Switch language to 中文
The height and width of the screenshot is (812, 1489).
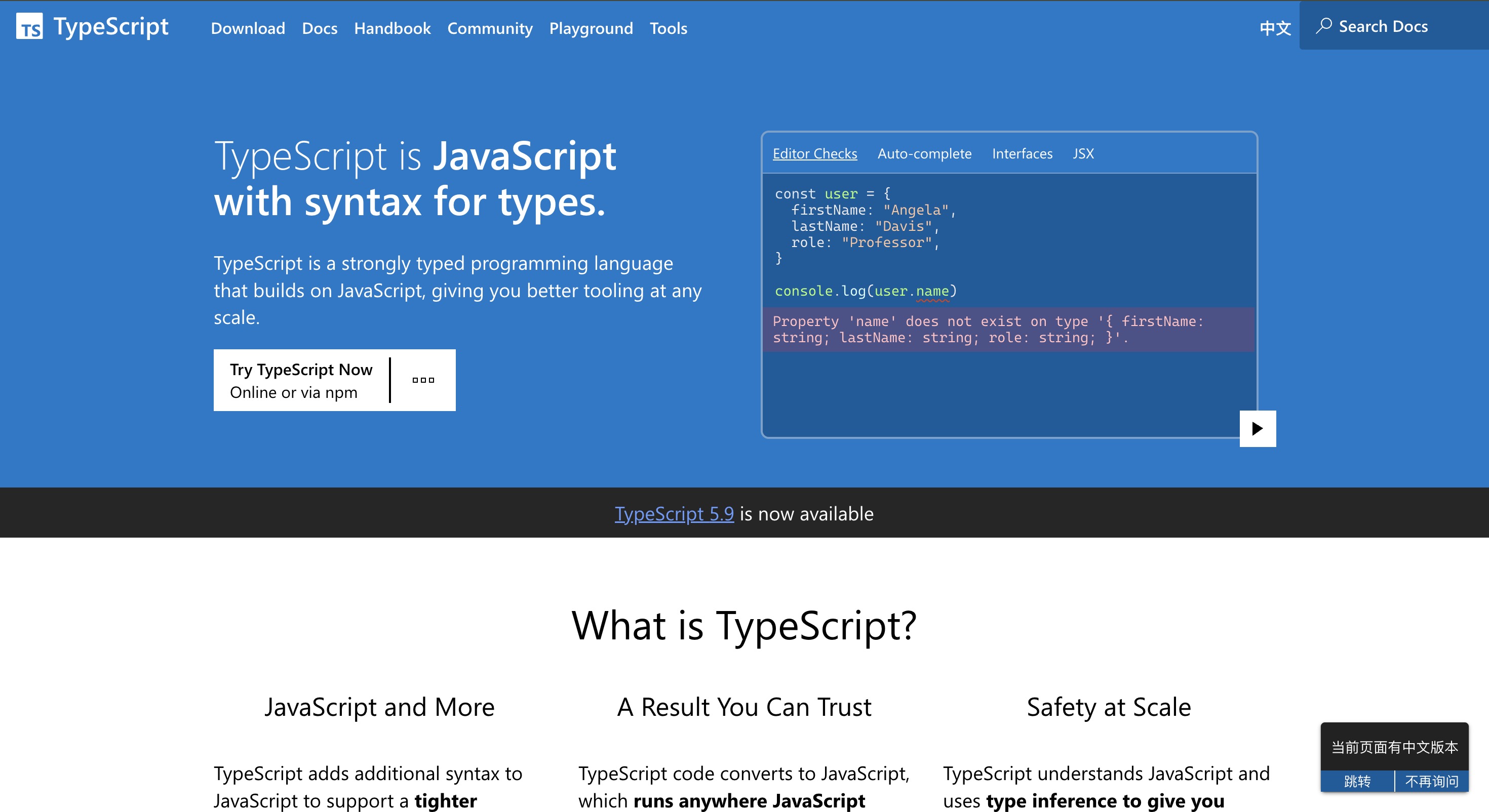click(1275, 28)
